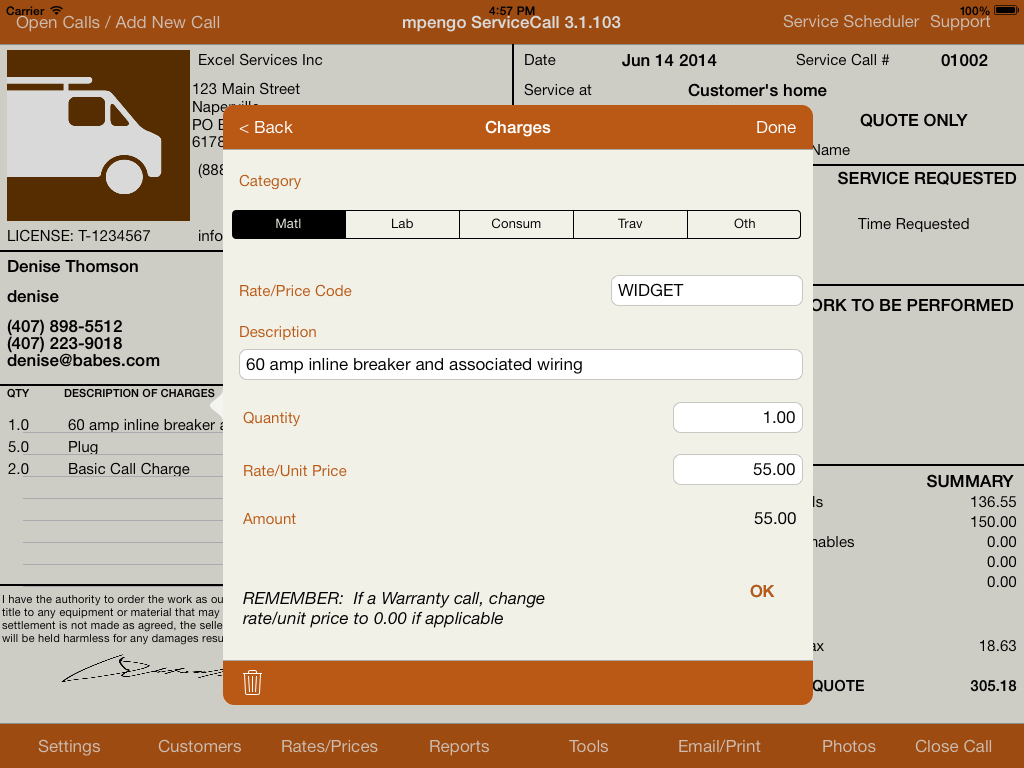Select the Basic Call Charge row

[128, 469]
